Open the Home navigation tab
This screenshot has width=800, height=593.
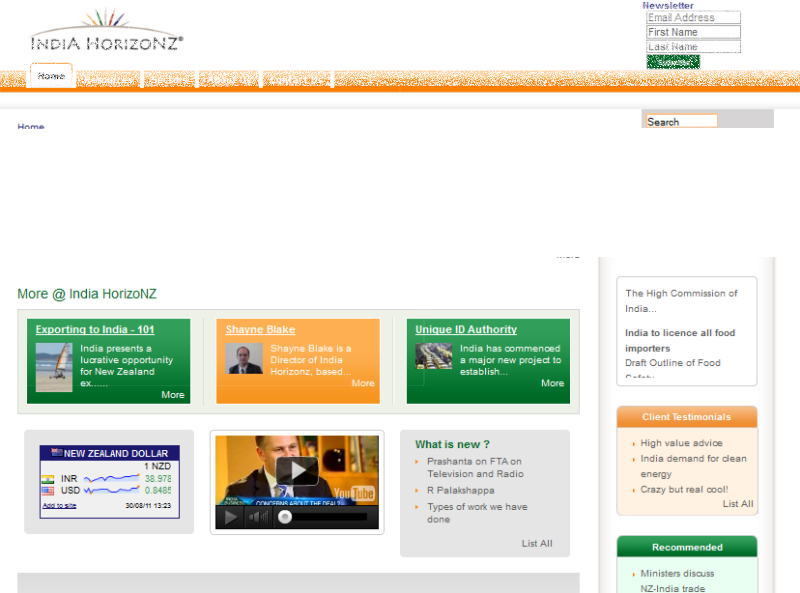tap(51, 76)
